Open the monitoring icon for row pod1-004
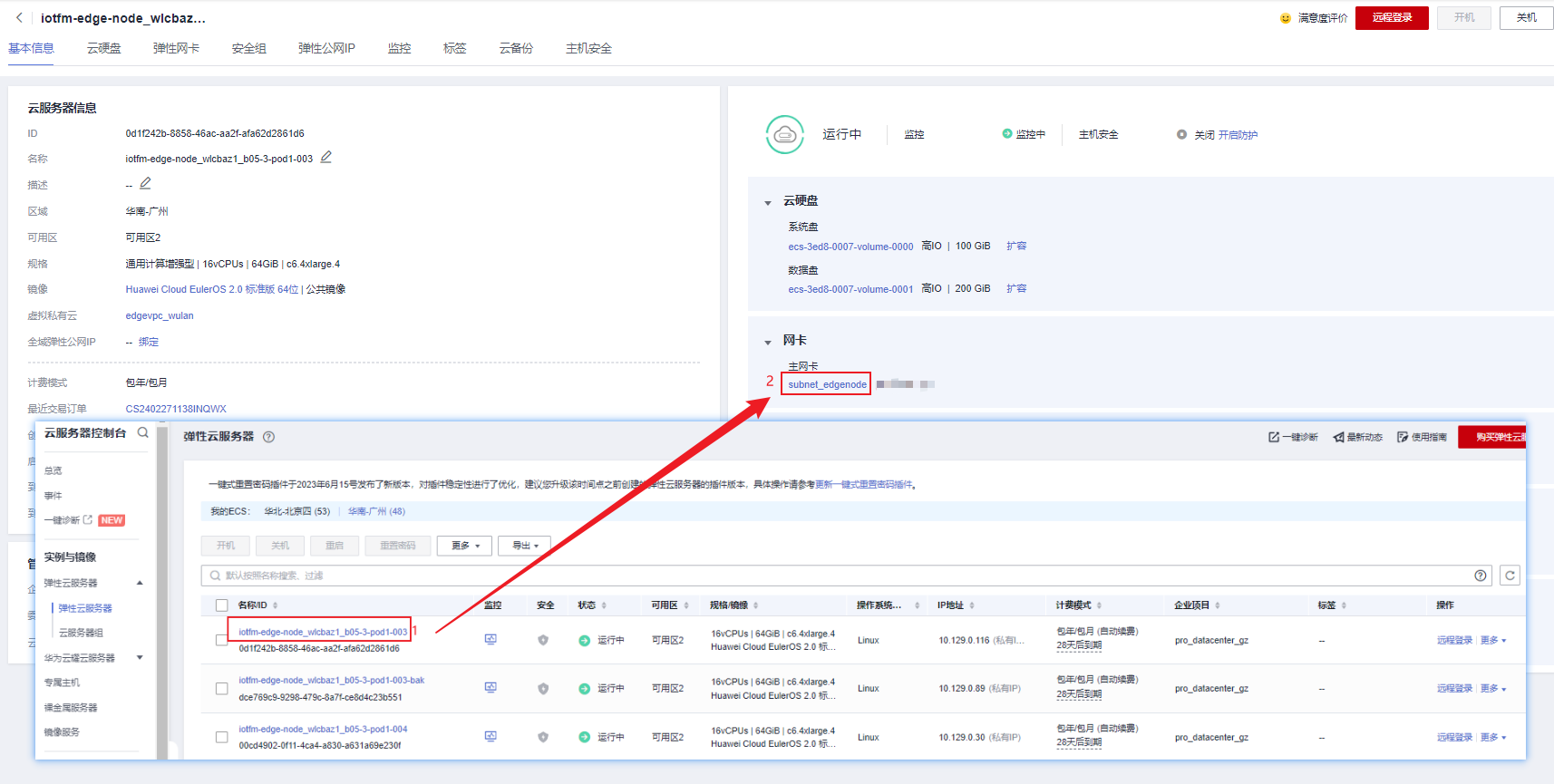The image size is (1554, 784). click(x=490, y=736)
